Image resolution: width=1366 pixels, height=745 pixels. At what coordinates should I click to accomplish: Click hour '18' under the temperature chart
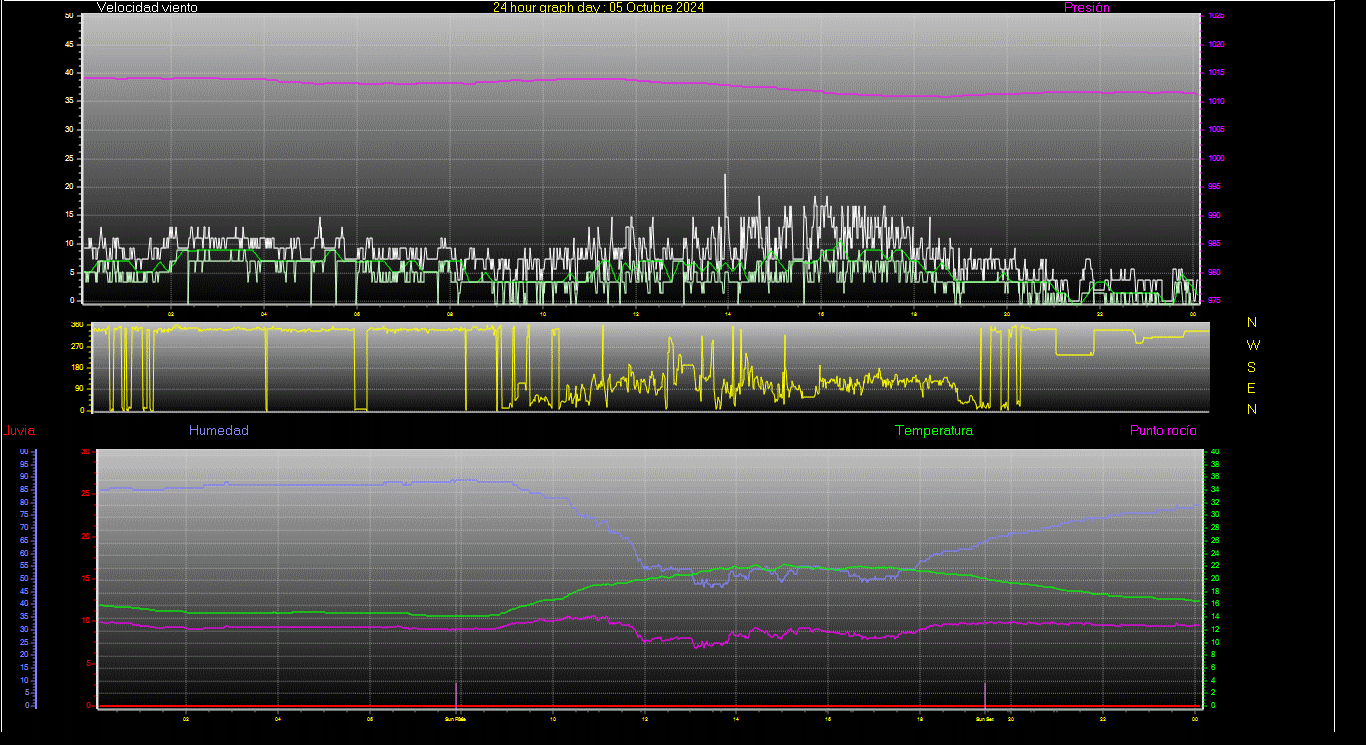point(919,718)
